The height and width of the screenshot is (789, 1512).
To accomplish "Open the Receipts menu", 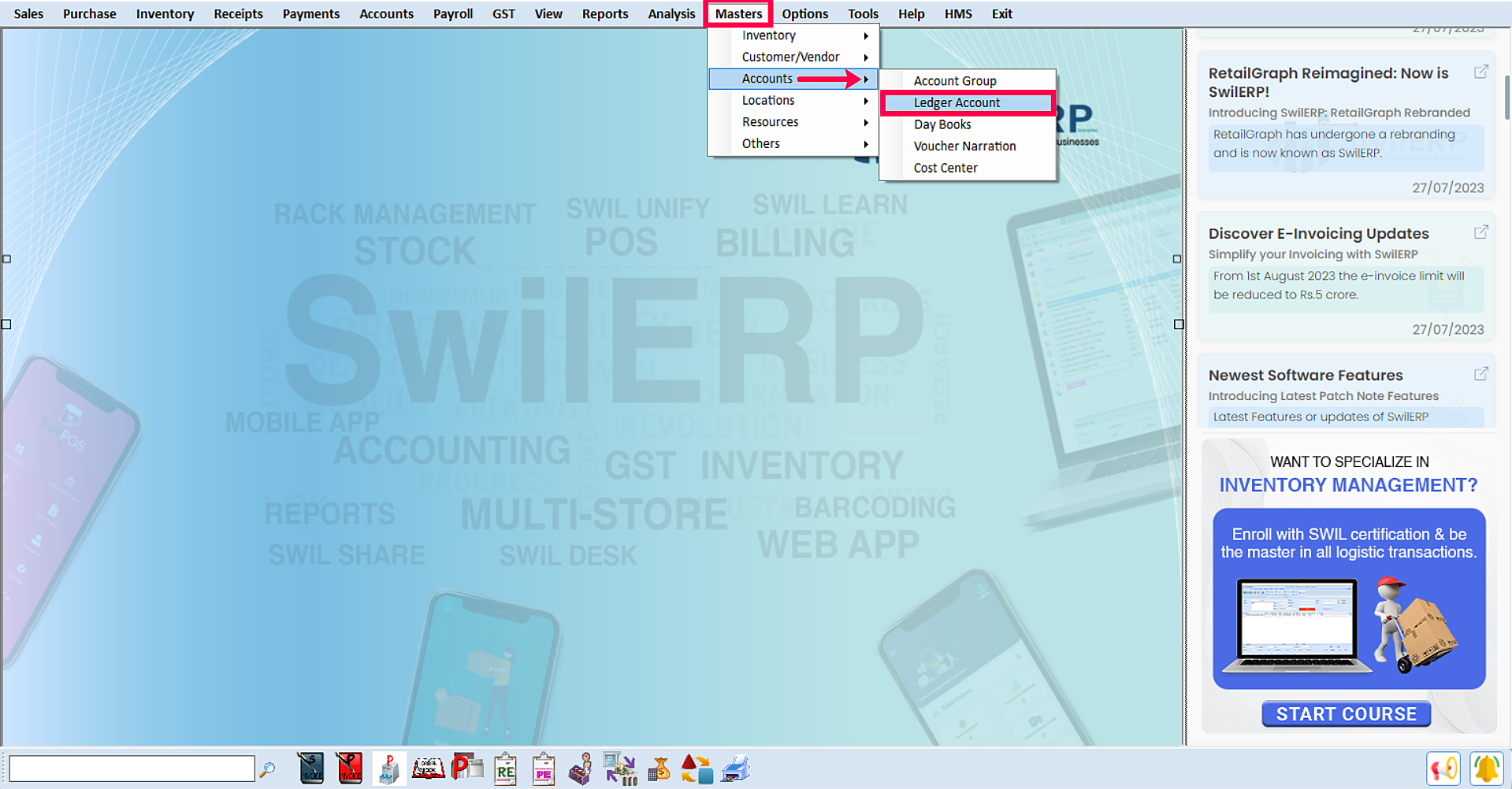I will [x=238, y=13].
